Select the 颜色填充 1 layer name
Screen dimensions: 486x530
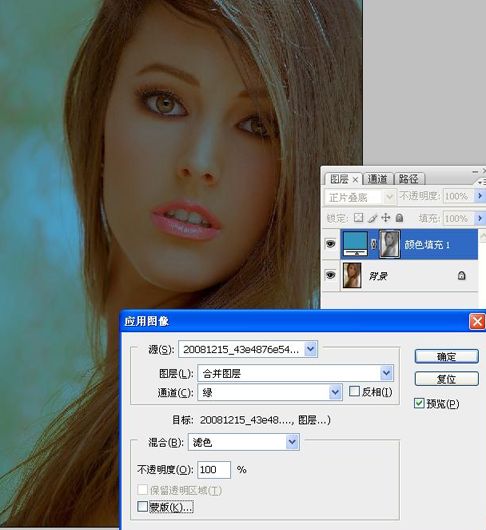[x=427, y=244]
